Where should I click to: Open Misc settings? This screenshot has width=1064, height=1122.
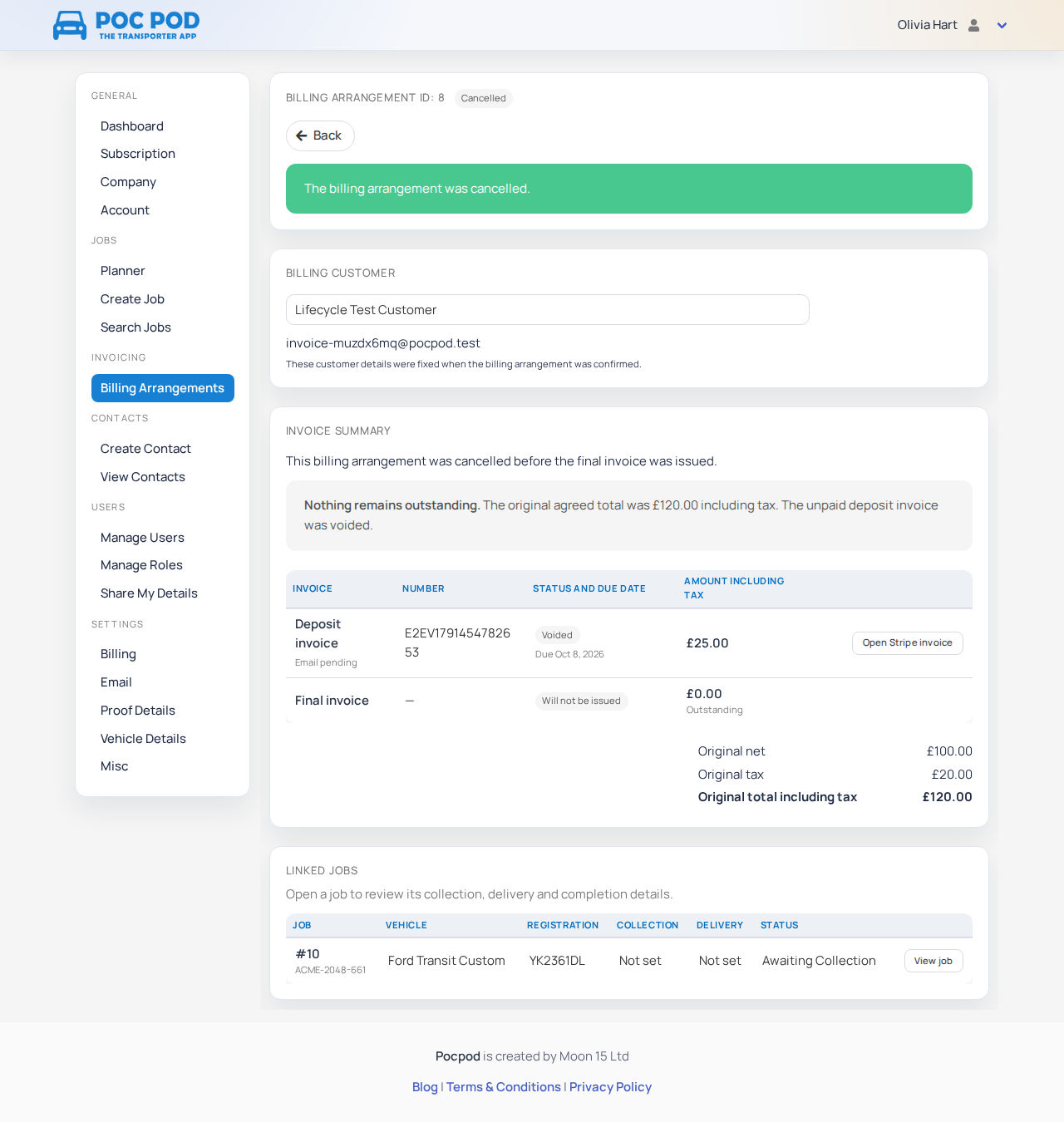[115, 766]
